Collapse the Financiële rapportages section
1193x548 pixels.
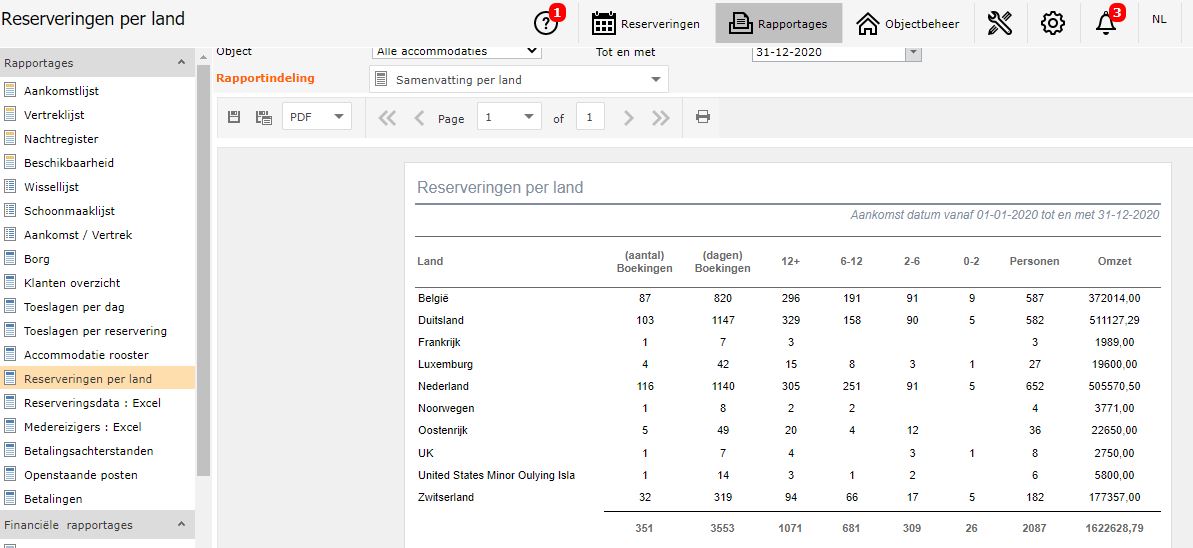(x=181, y=524)
